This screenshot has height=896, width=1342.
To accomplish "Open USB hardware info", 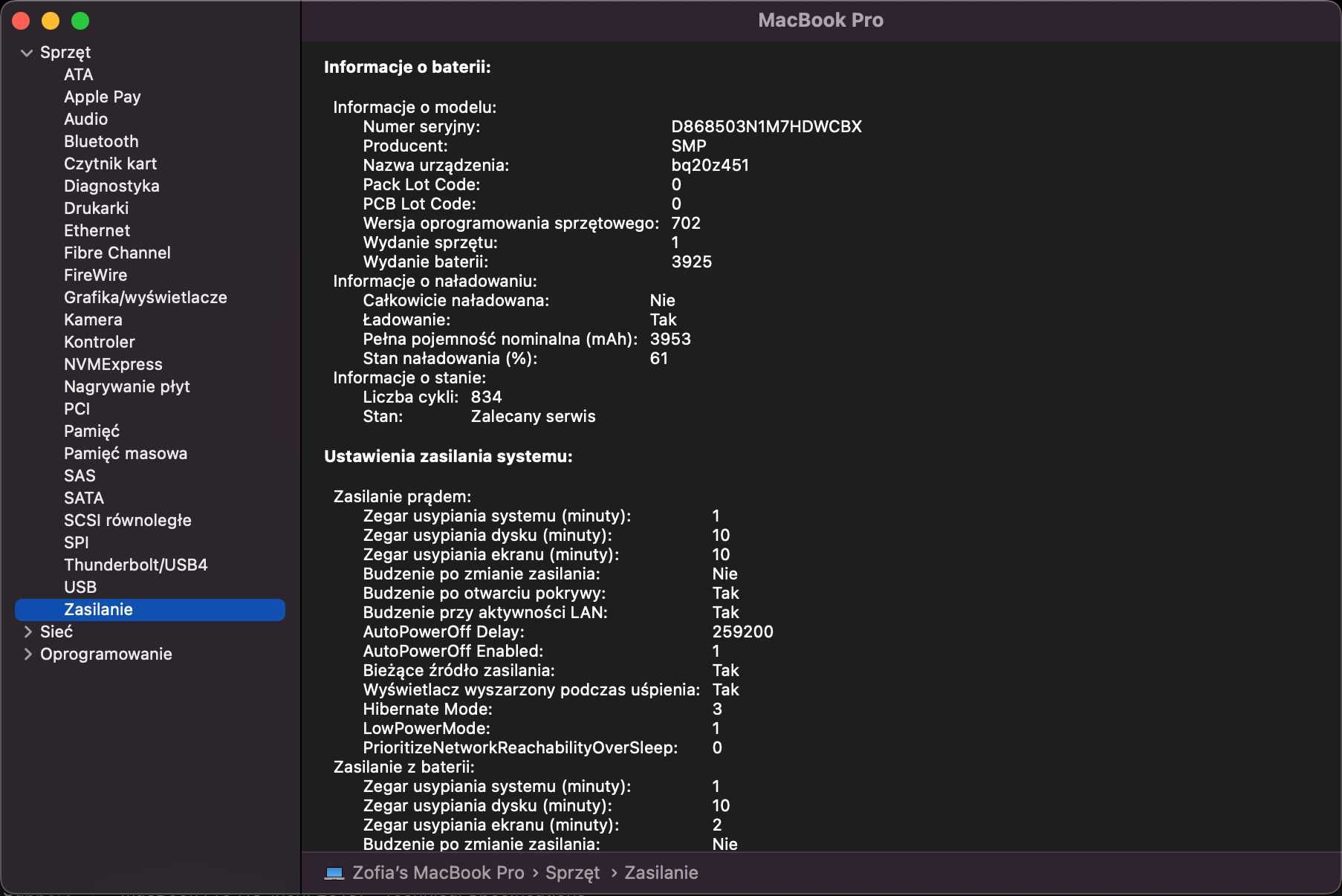I will [x=80, y=587].
